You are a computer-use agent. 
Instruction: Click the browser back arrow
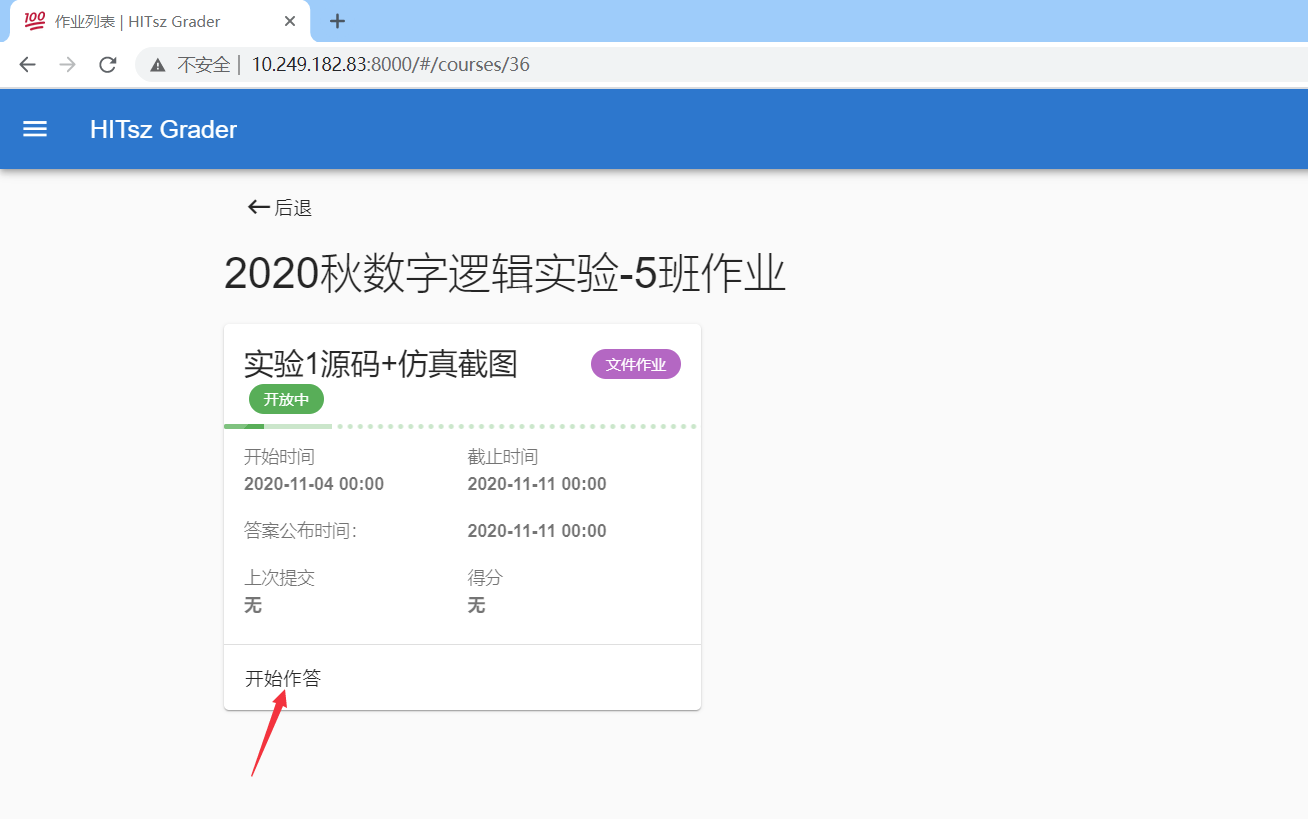[x=27, y=65]
